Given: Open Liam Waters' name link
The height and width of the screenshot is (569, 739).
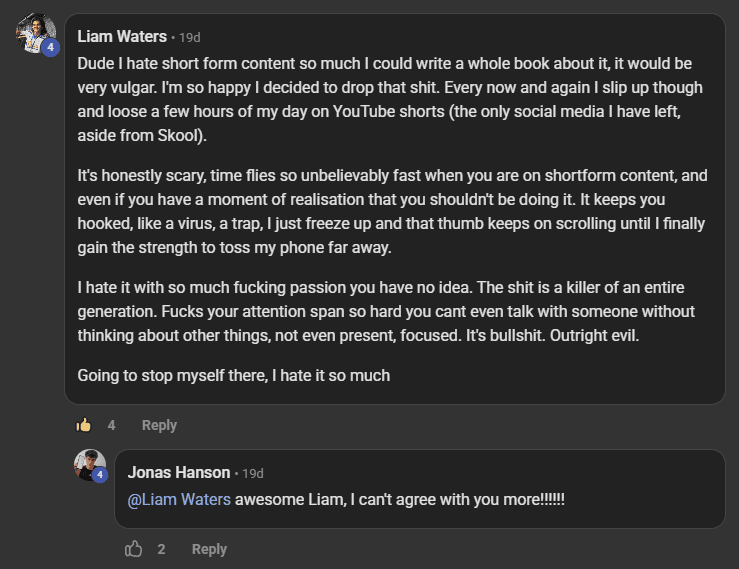Looking at the screenshot, I should coord(123,36).
